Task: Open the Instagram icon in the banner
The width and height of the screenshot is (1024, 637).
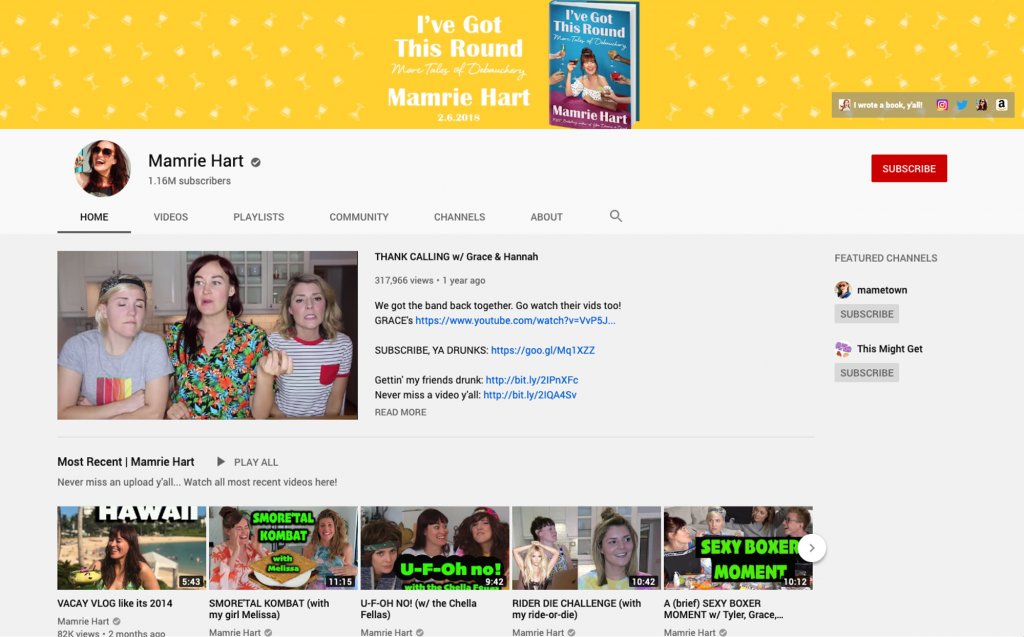Action: 942,105
